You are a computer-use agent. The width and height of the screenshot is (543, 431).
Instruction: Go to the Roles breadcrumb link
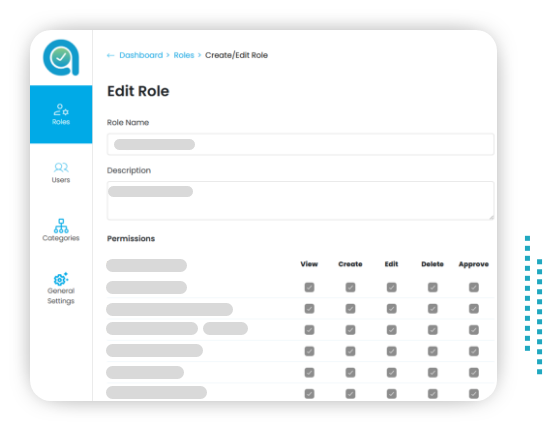(184, 55)
